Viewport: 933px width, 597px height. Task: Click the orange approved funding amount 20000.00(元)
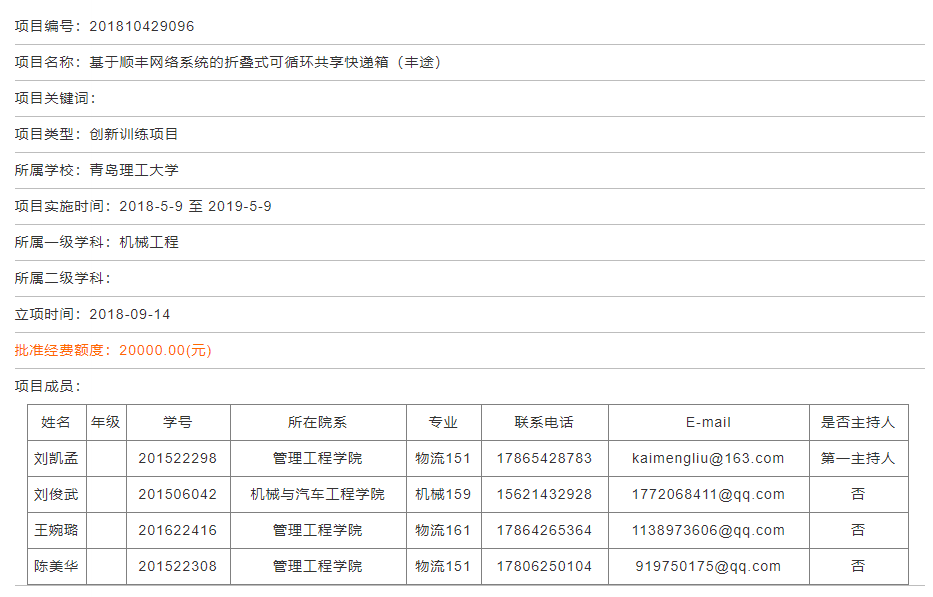tap(165, 350)
